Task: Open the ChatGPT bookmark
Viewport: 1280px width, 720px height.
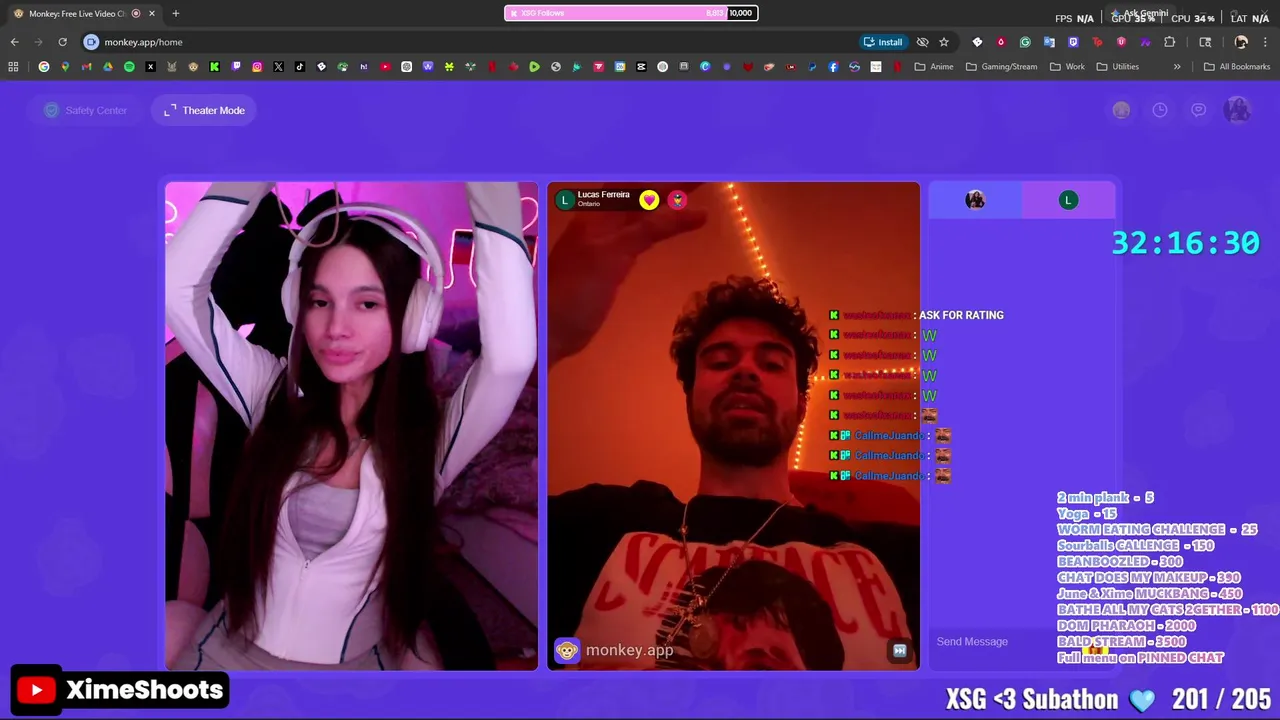Action: click(406, 67)
